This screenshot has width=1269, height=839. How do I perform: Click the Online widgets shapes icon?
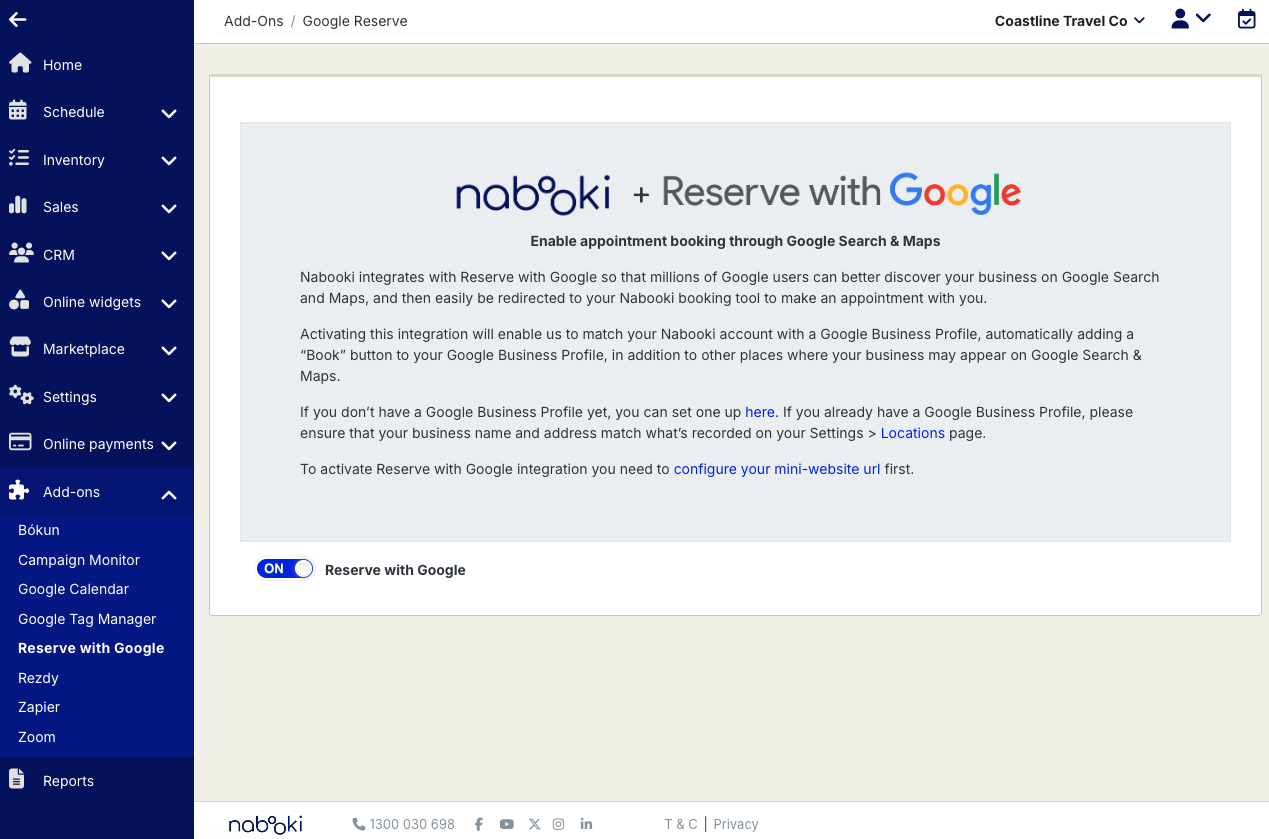click(x=19, y=300)
